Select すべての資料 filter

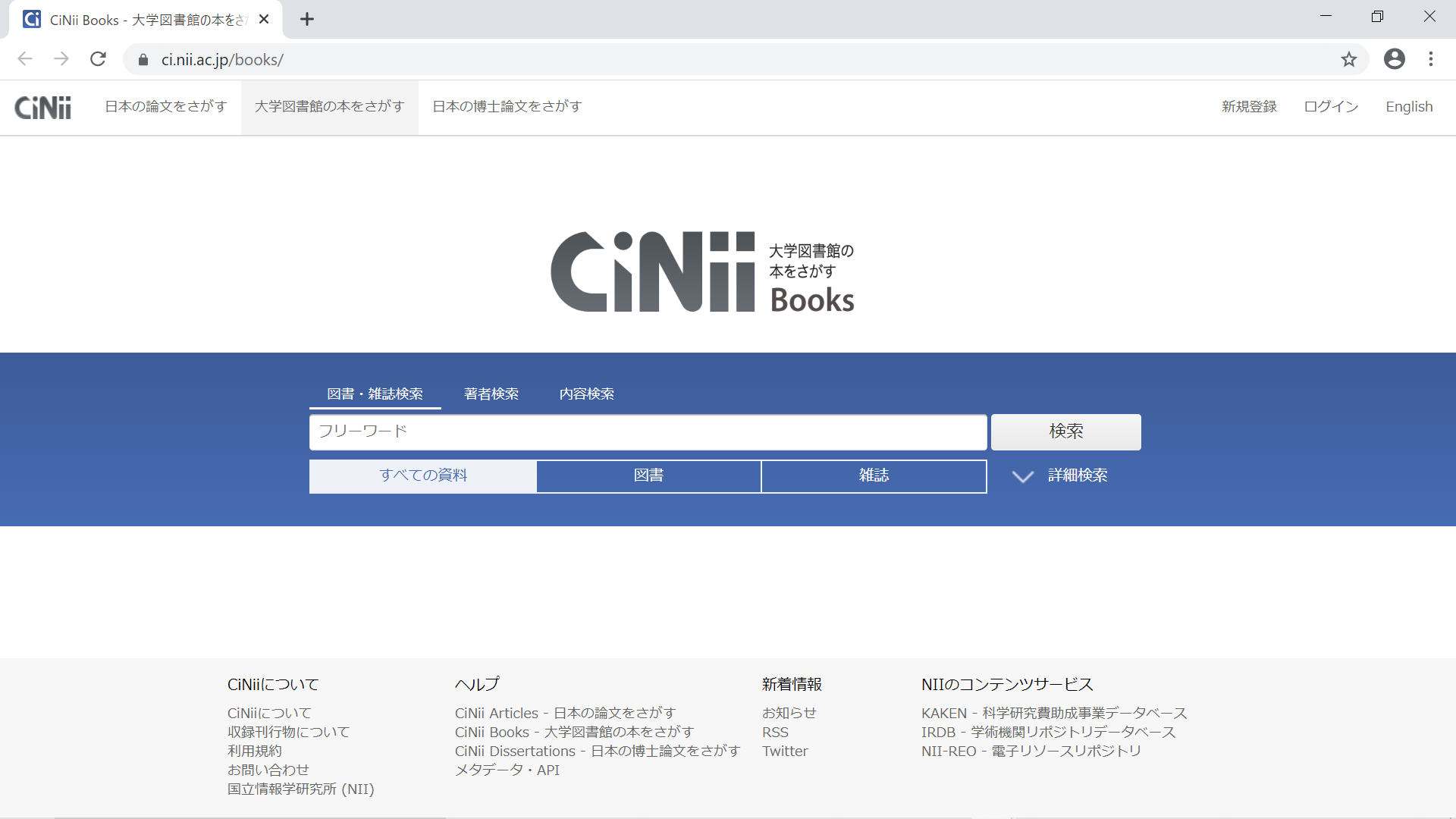(x=423, y=475)
